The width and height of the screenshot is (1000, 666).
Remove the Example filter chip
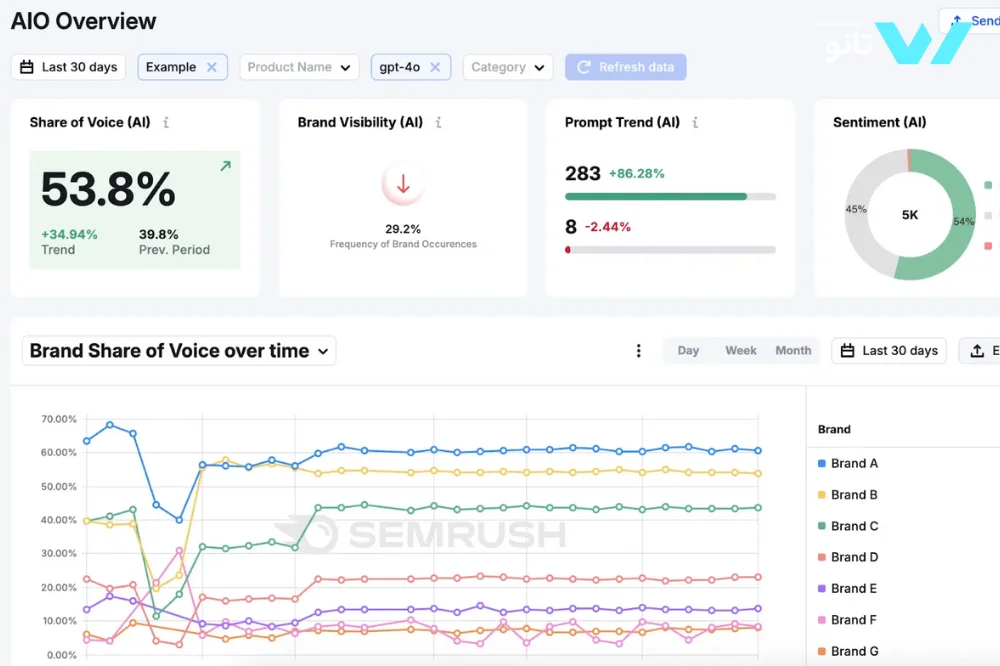(x=212, y=67)
